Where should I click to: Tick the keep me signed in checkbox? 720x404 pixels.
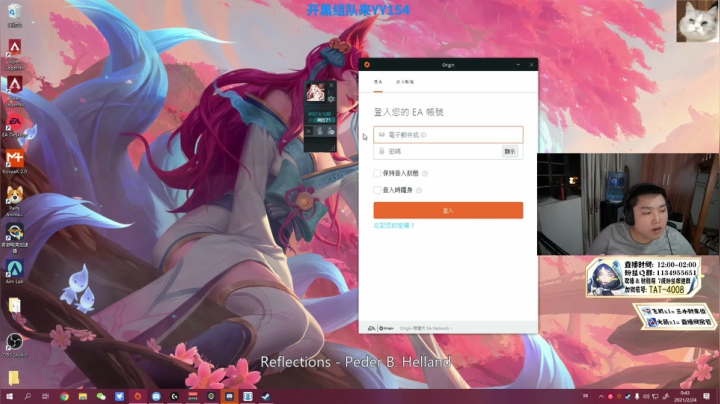tap(377, 173)
